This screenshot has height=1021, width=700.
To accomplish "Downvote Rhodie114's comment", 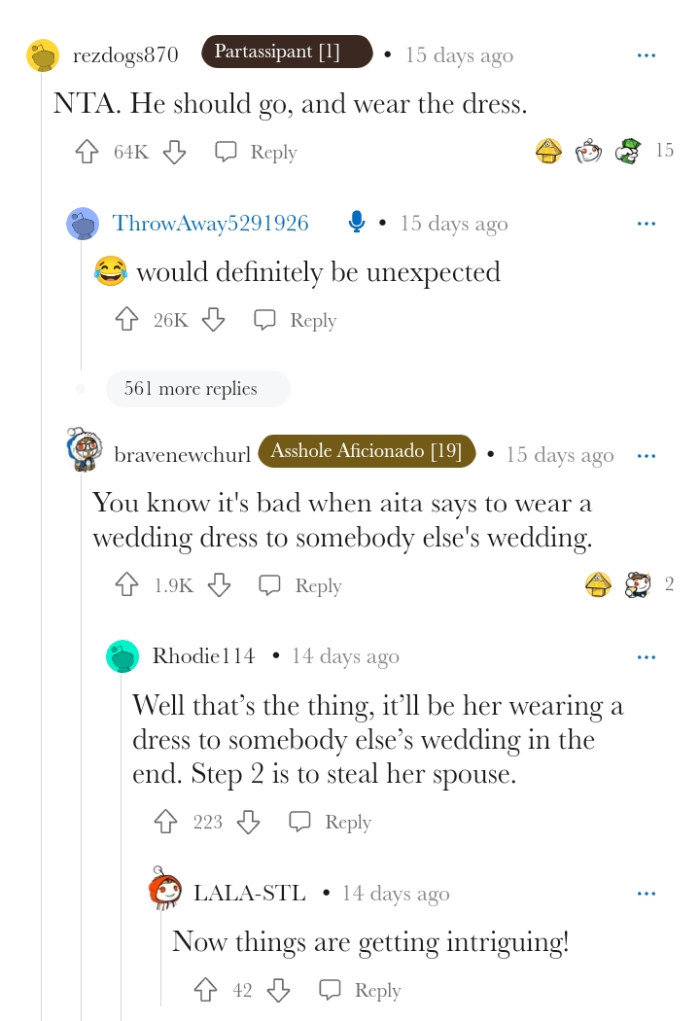I will (249, 822).
